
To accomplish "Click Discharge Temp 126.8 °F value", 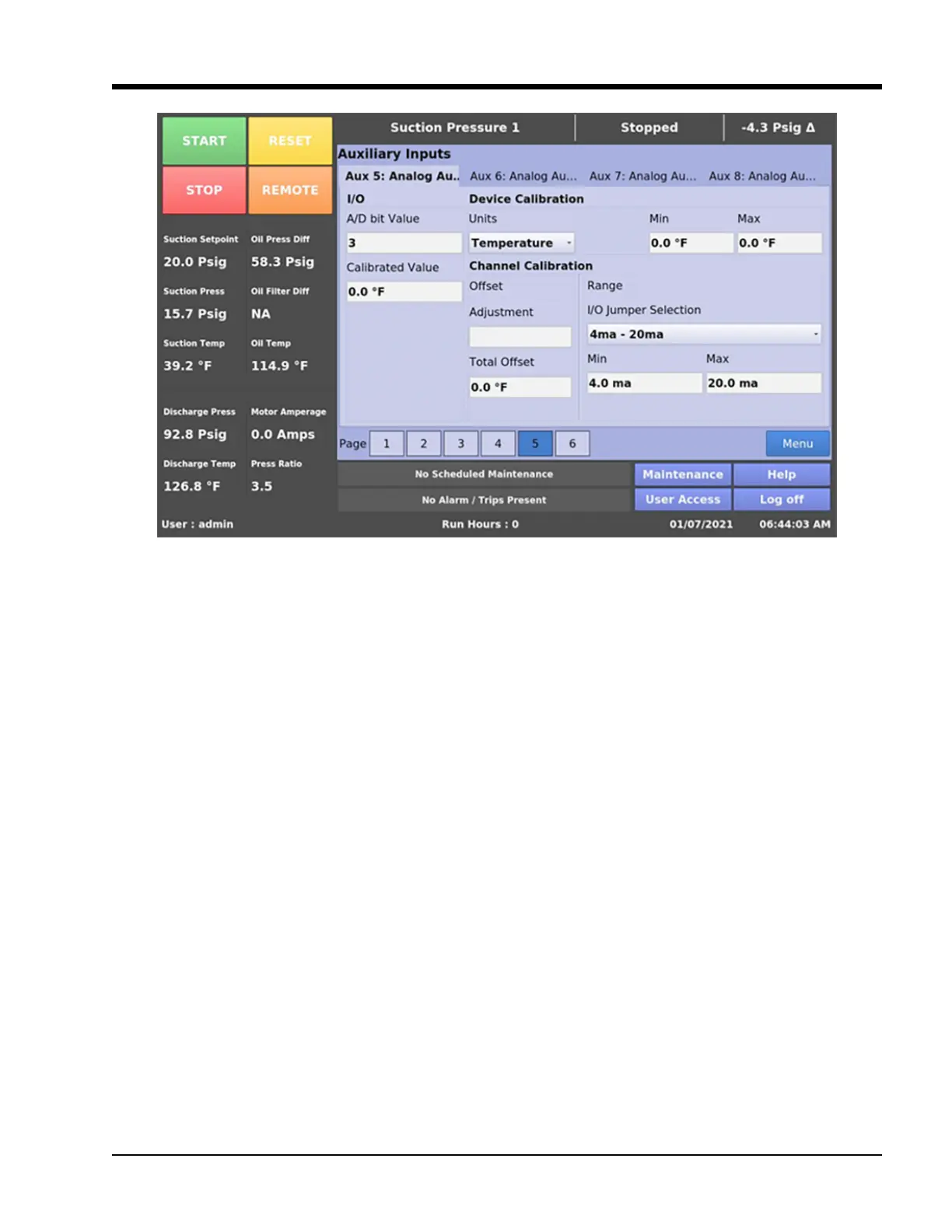I will (192, 486).
